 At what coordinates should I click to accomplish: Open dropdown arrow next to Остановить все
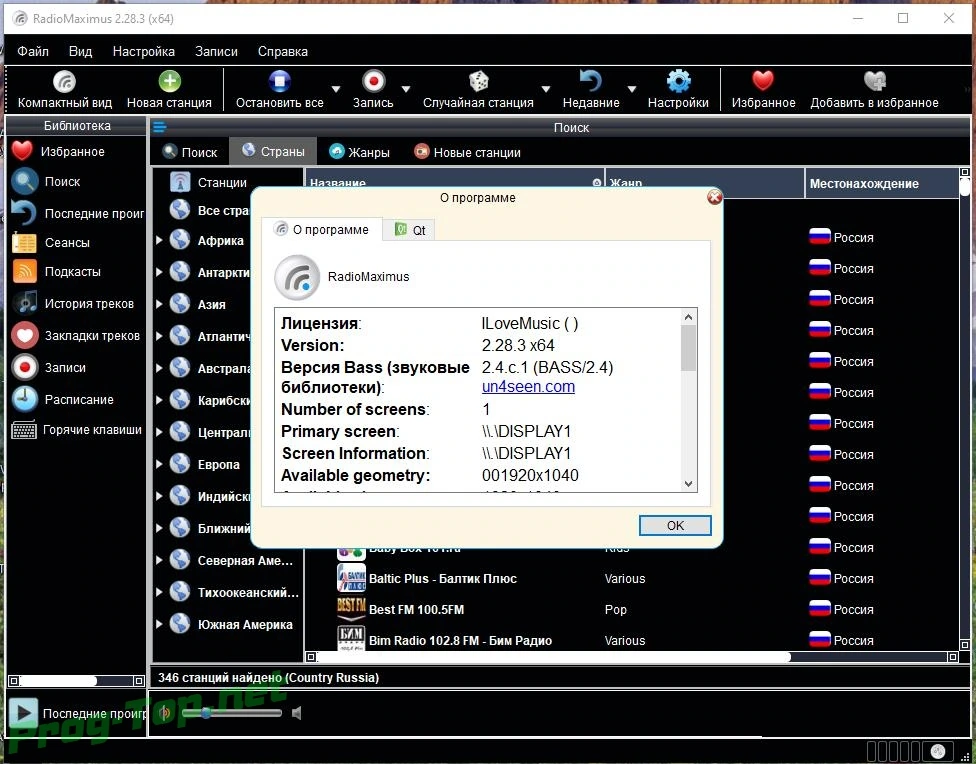click(x=336, y=89)
